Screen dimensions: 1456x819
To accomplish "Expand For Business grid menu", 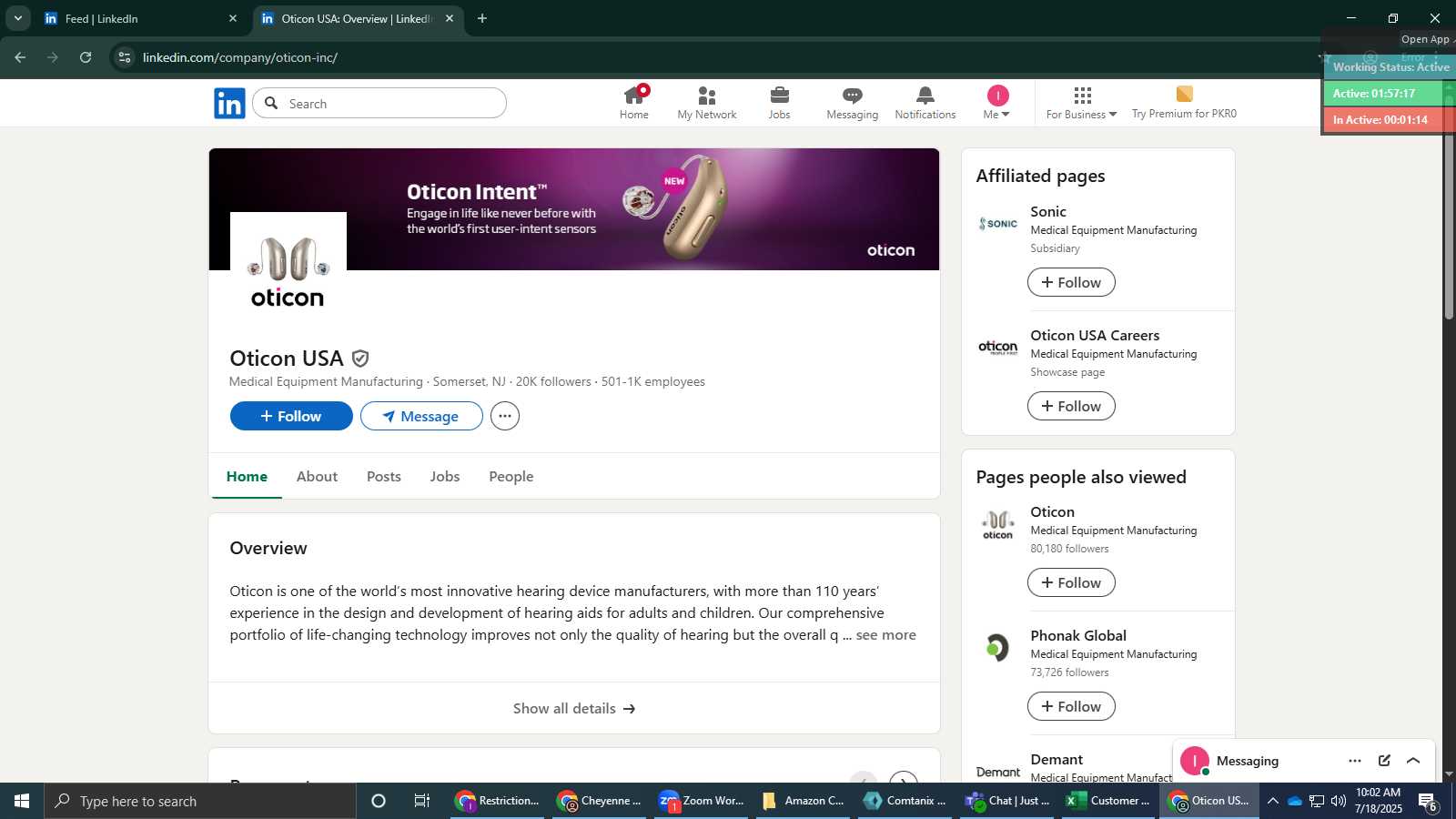I will [1082, 103].
